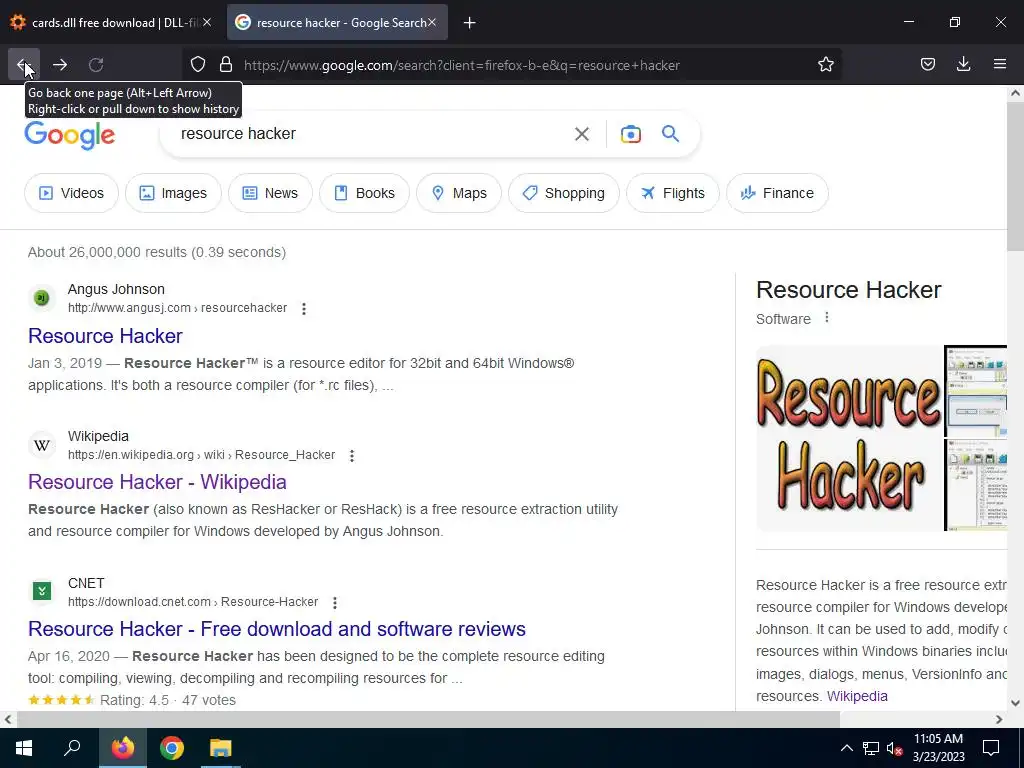Reload the current page

pos(96,65)
